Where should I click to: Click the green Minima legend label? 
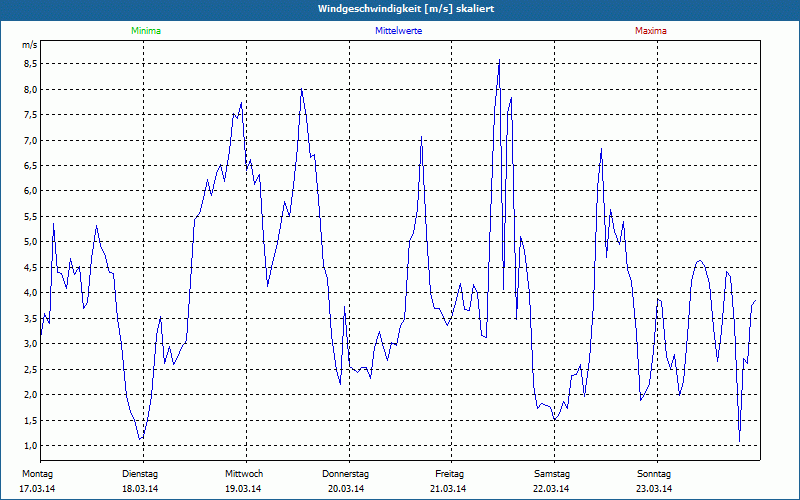(x=146, y=31)
